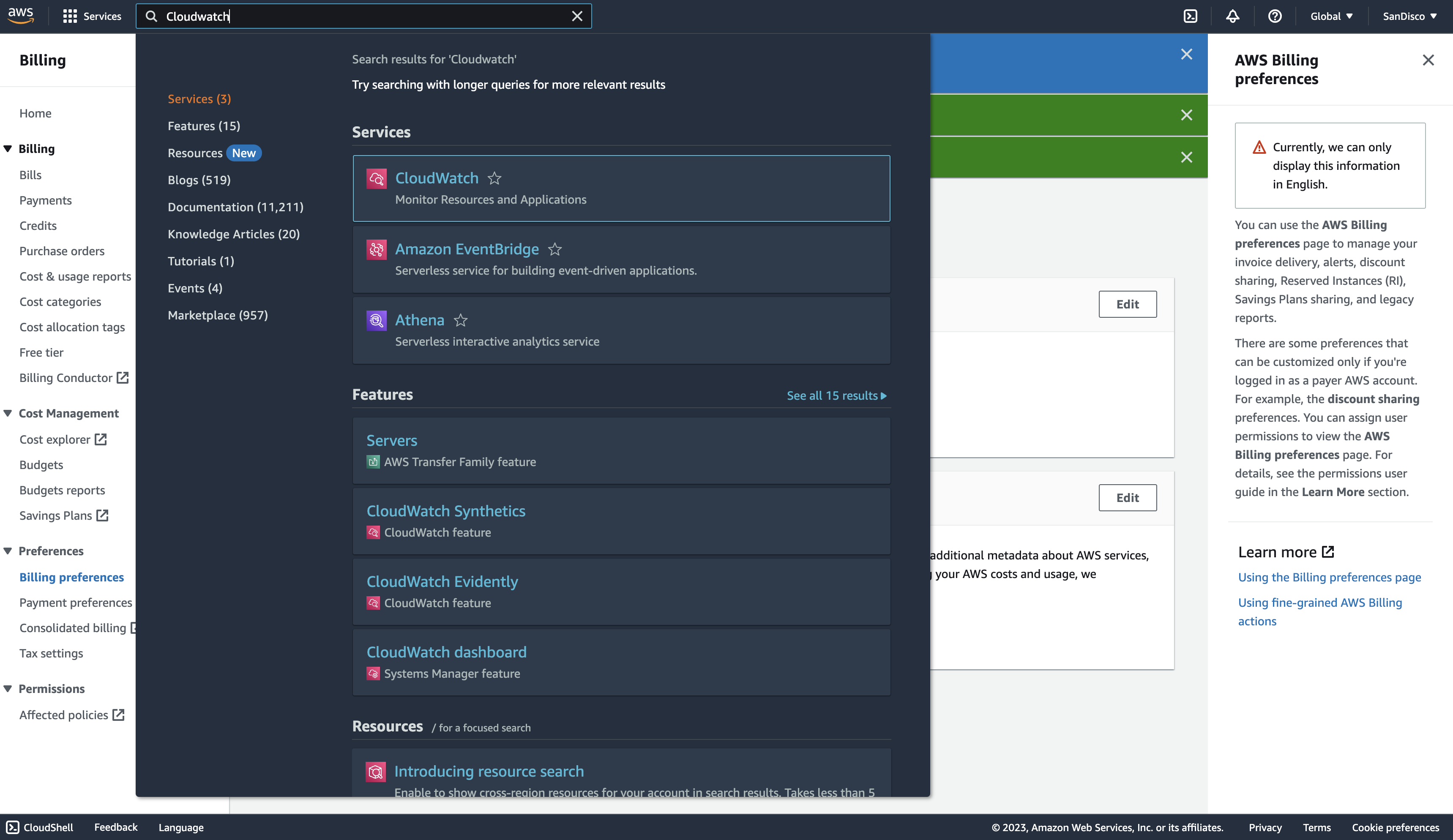Image resolution: width=1453 pixels, height=840 pixels.
Task: Click the Athena service icon
Action: (x=377, y=320)
